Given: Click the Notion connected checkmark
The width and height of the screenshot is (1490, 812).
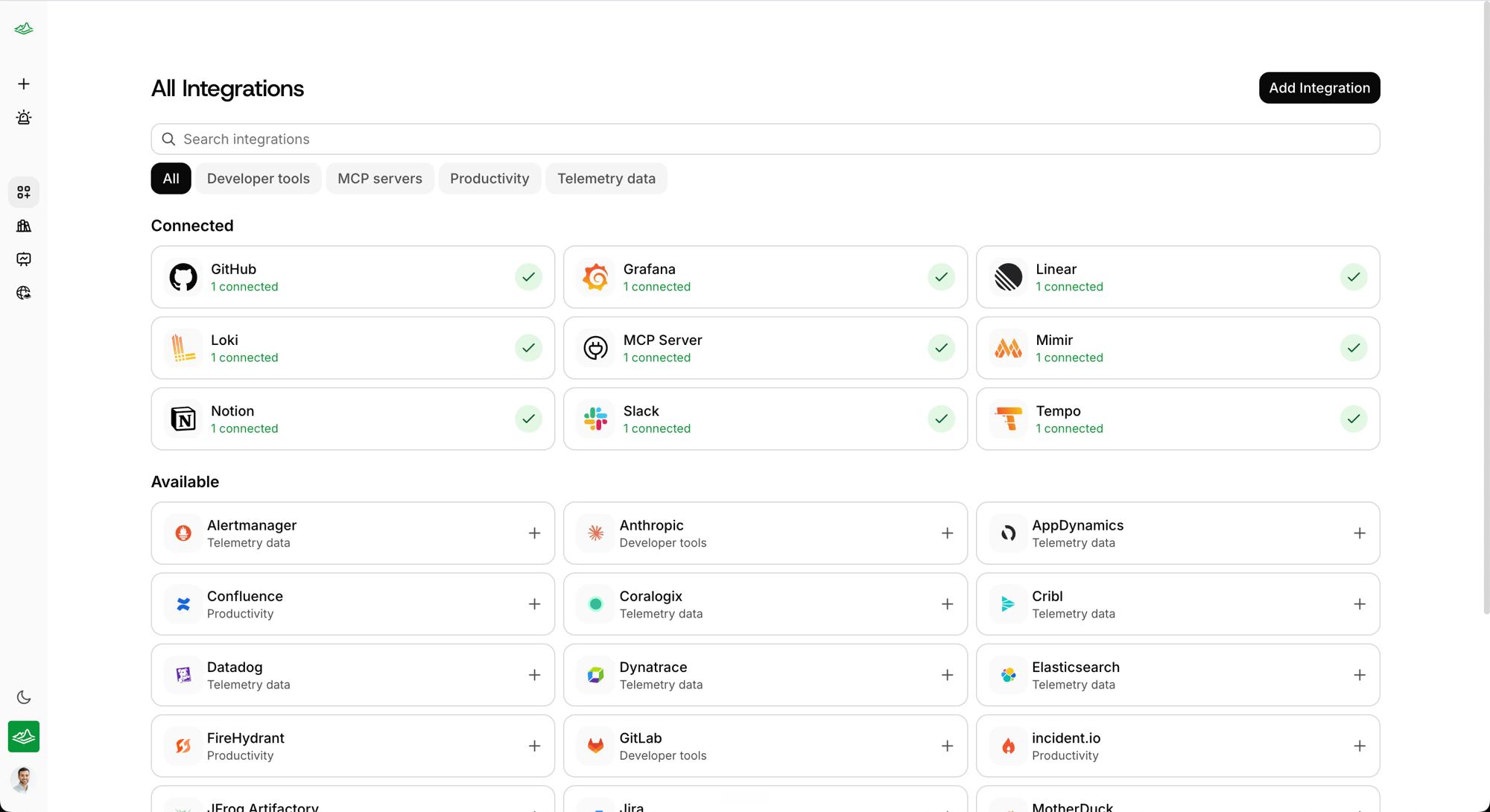Looking at the screenshot, I should click(529, 419).
